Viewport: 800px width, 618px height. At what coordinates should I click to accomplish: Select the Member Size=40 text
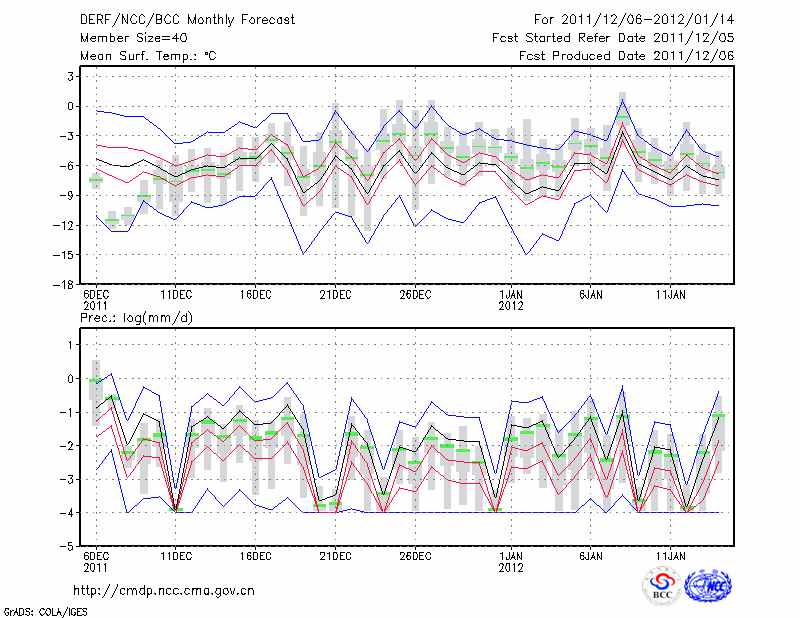[x=132, y=38]
